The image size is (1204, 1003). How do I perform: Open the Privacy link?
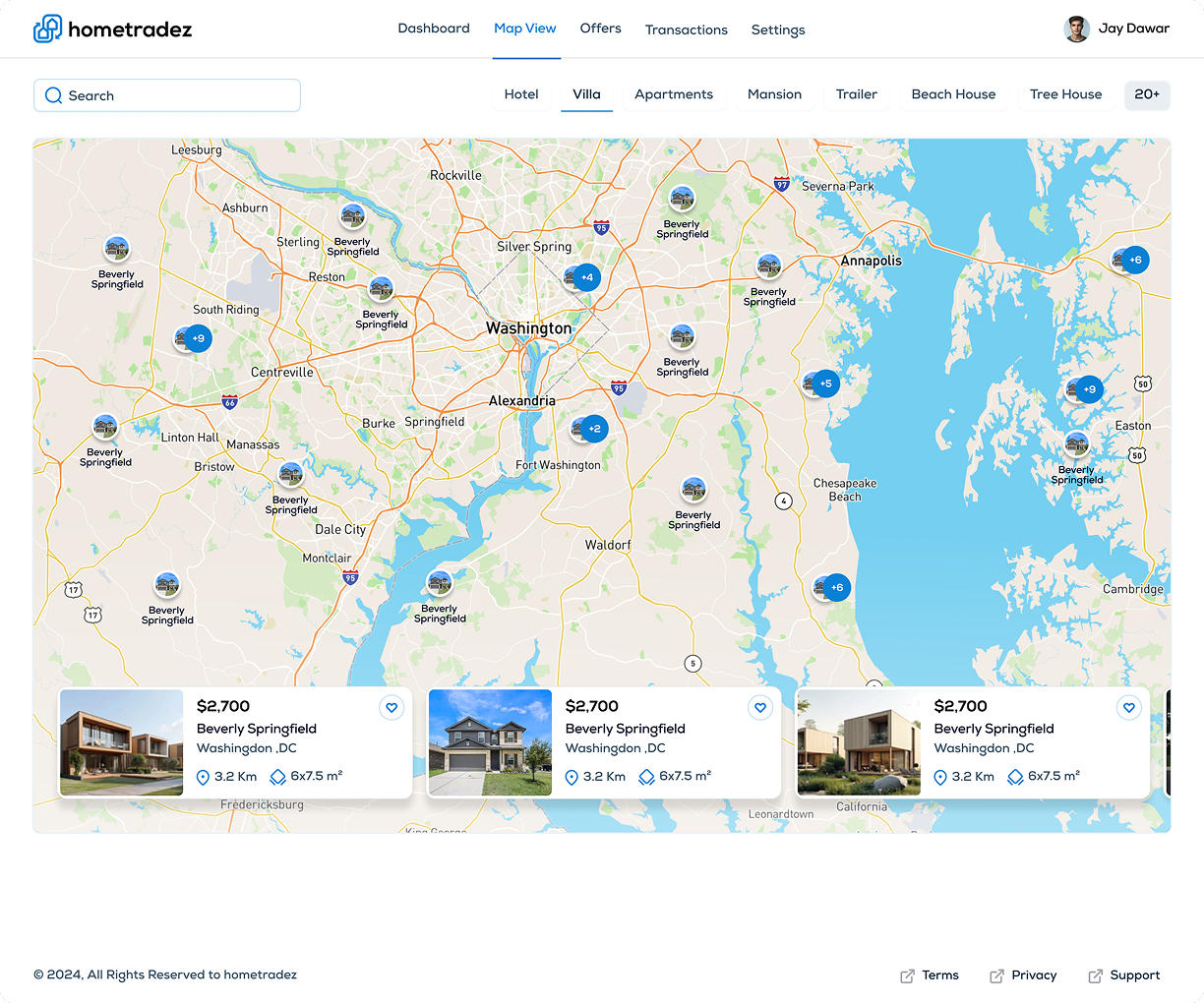[1034, 975]
